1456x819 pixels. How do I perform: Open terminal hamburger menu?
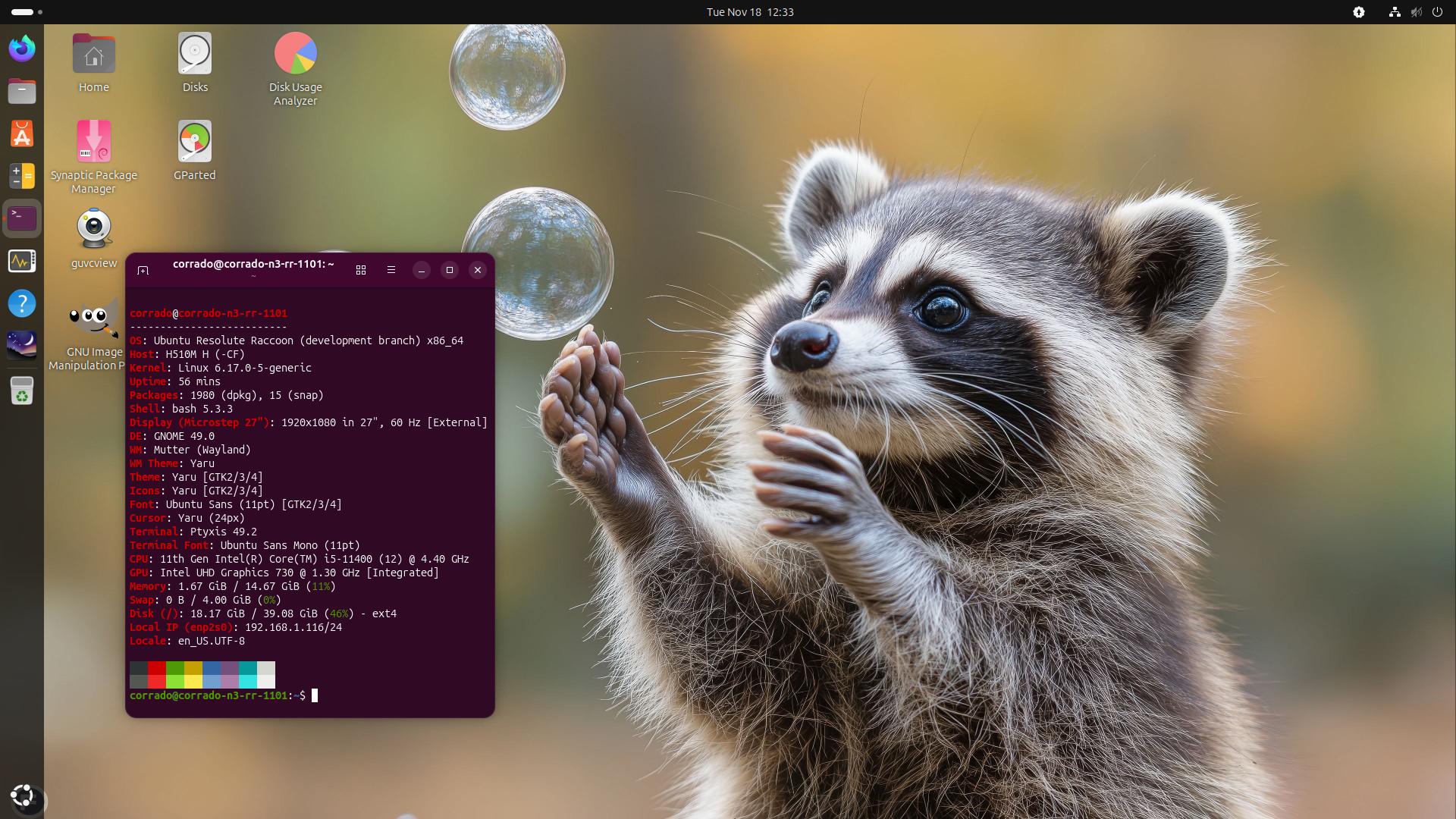(x=391, y=270)
